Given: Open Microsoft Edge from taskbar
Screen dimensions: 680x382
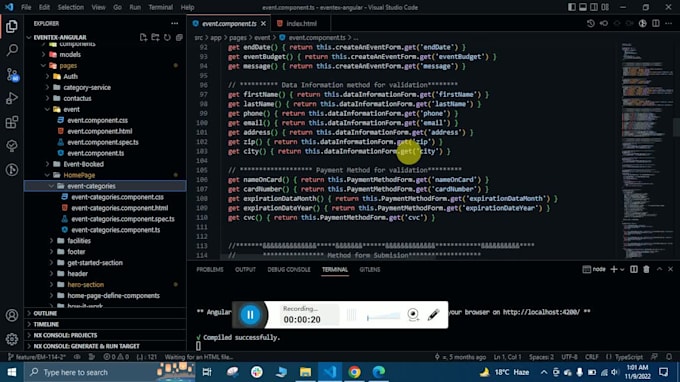Looking at the screenshot, I should (x=379, y=372).
